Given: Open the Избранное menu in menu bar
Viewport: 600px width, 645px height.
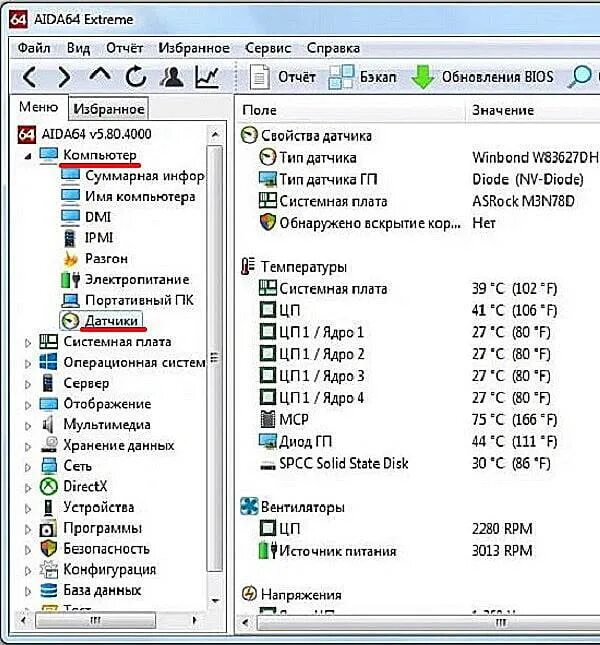Looking at the screenshot, I should point(194,48).
